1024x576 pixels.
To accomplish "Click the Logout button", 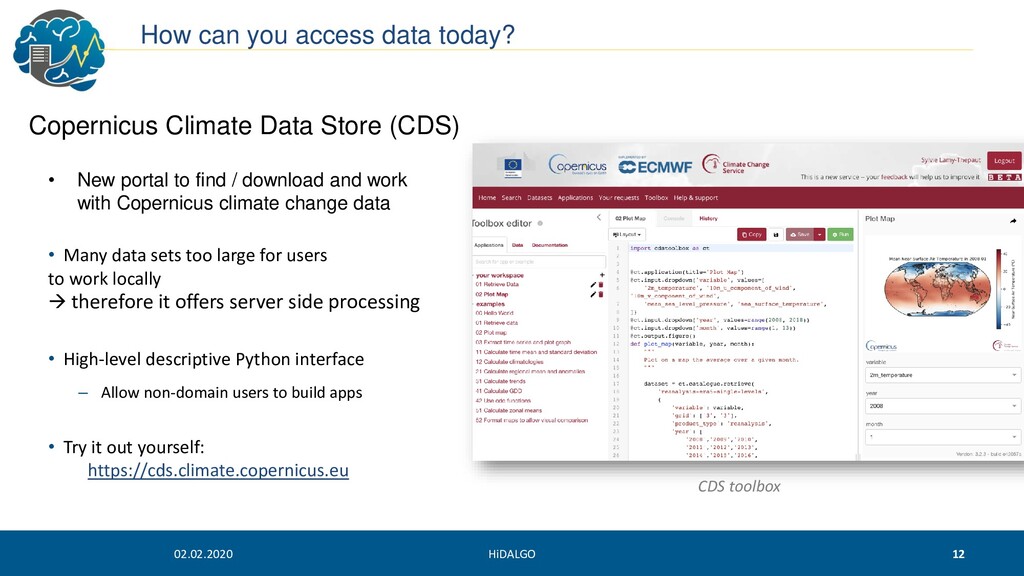I will point(1004,161).
